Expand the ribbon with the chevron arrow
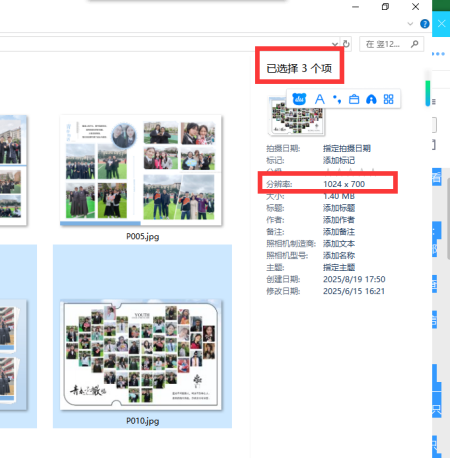 click(x=410, y=24)
